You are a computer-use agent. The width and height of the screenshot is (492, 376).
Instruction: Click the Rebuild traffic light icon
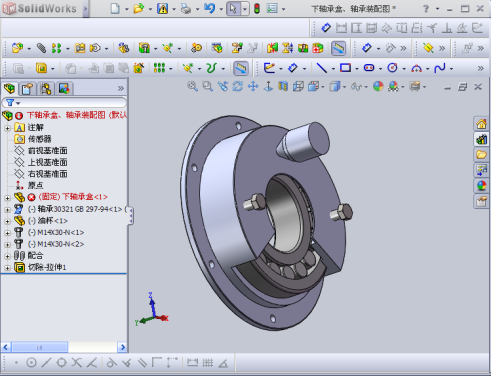pos(257,8)
